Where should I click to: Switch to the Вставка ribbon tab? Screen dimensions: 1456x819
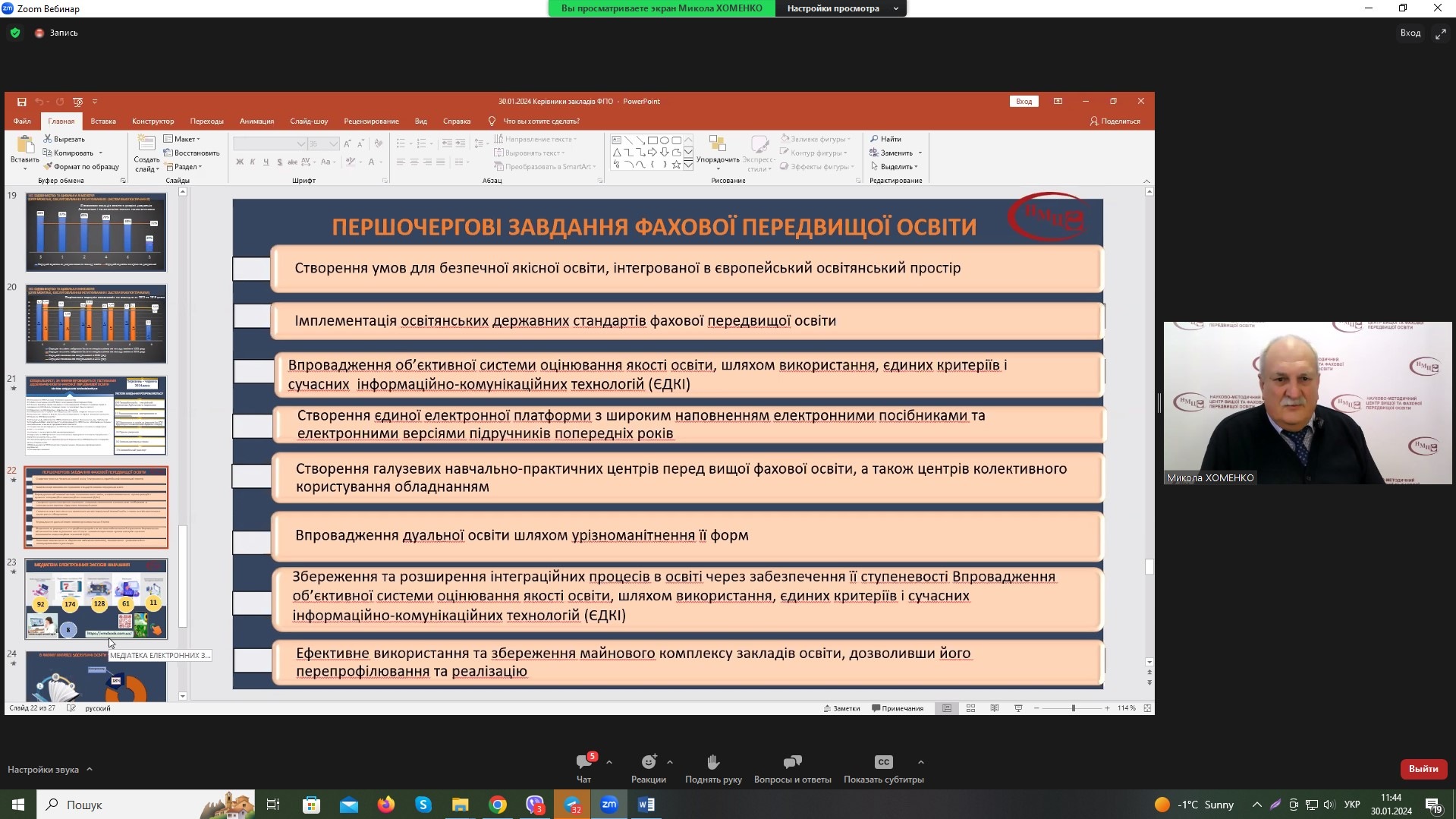pos(103,121)
